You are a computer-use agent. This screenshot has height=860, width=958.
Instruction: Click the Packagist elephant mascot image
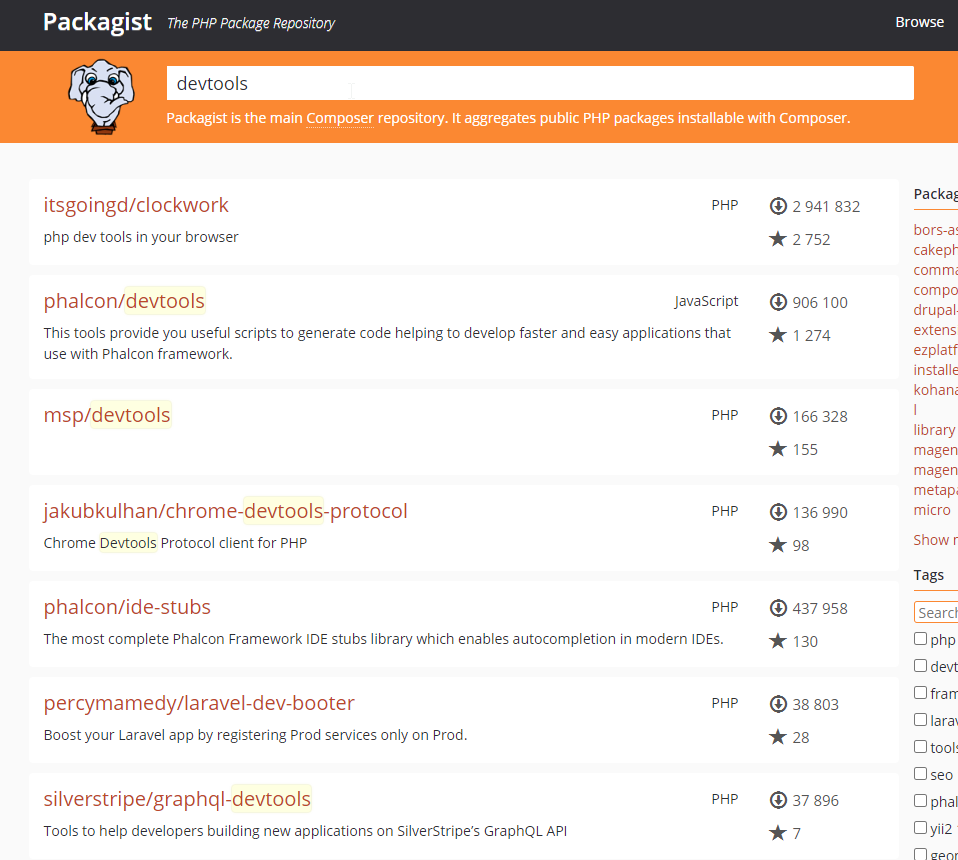tap(101, 97)
